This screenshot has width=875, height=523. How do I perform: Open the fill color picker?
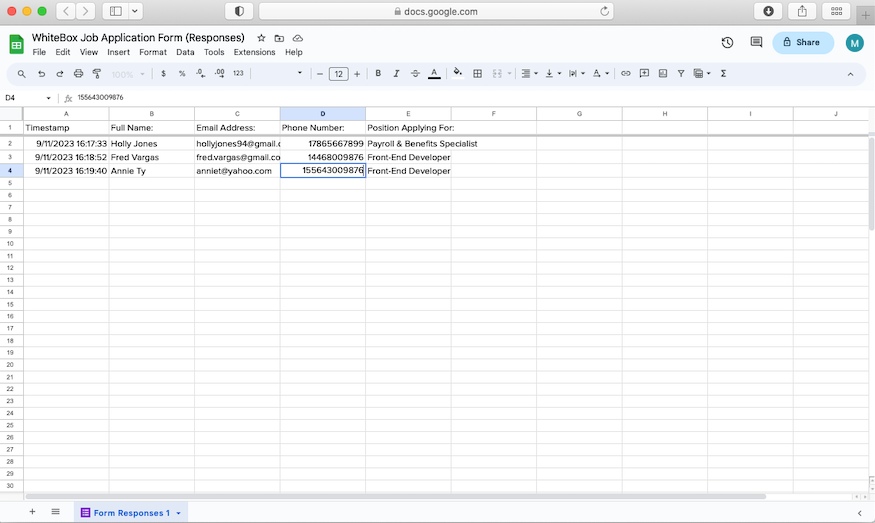click(x=458, y=74)
